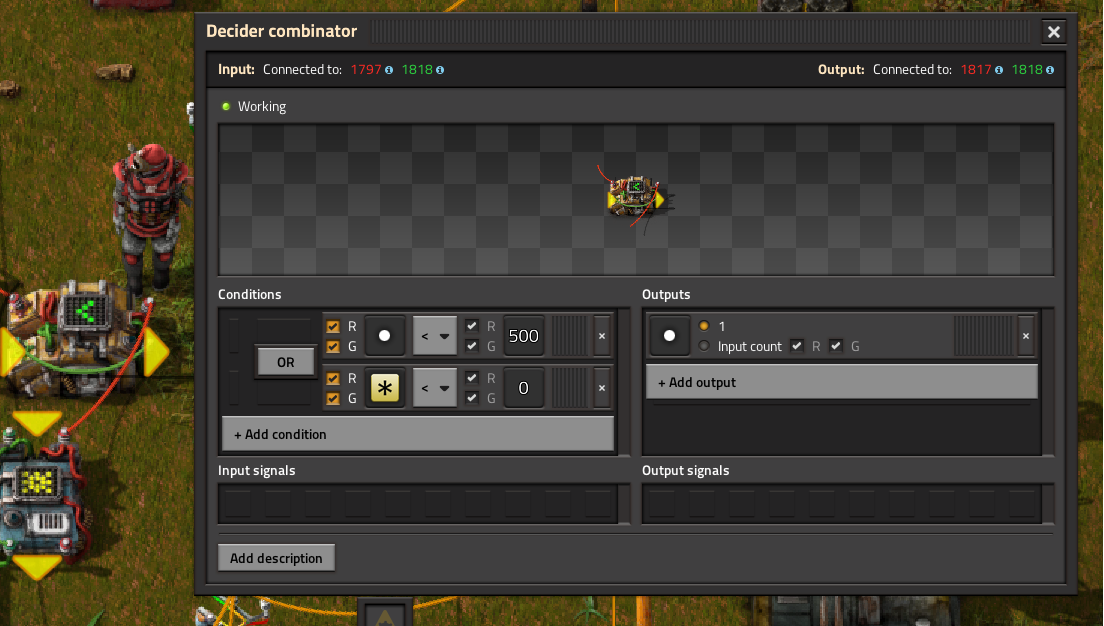1104x626 pixels.
Task: Click info icon next to input network 1797
Action: point(389,70)
